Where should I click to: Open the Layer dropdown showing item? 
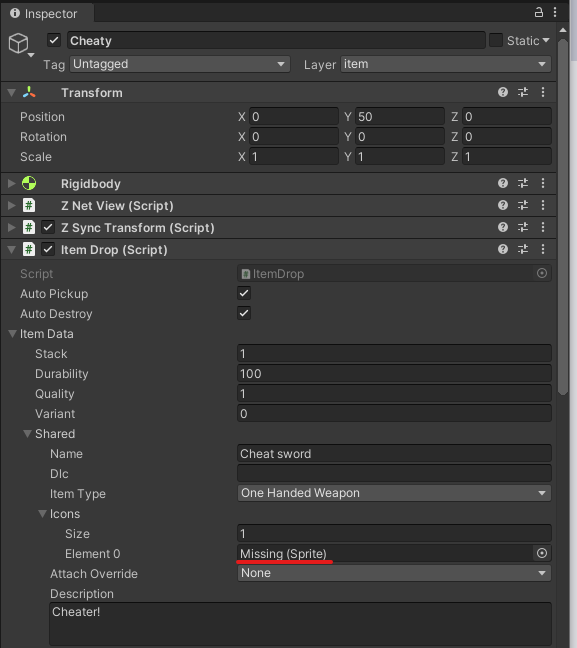pos(446,64)
